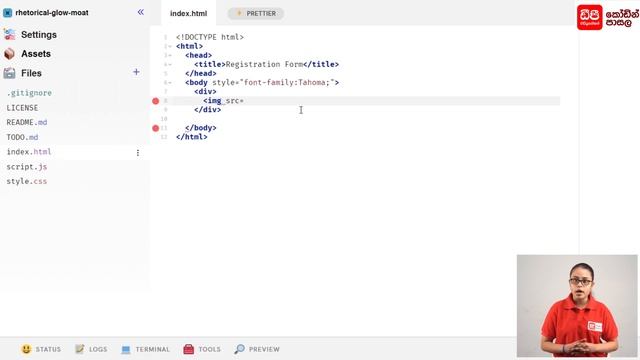Click the red error marker beside closing body tag
Viewport: 640px width, 360px height.
coord(156,128)
